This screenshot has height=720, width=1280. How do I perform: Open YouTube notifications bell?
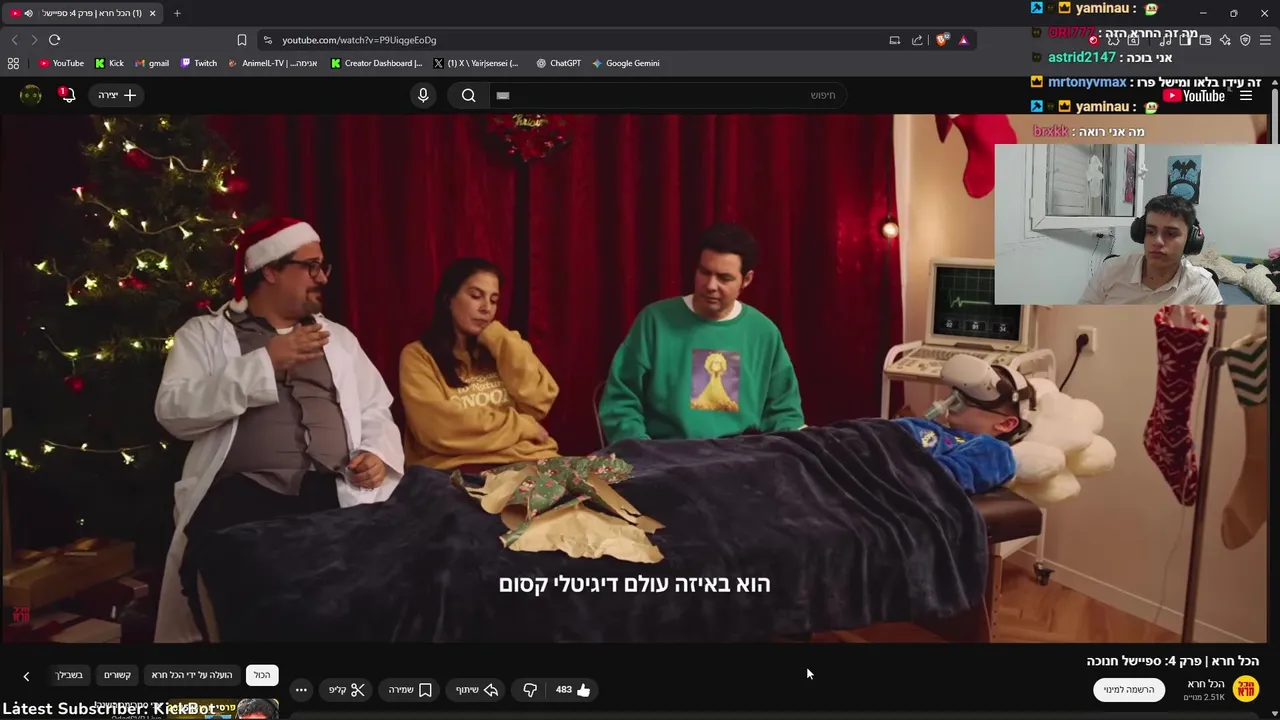click(67, 95)
